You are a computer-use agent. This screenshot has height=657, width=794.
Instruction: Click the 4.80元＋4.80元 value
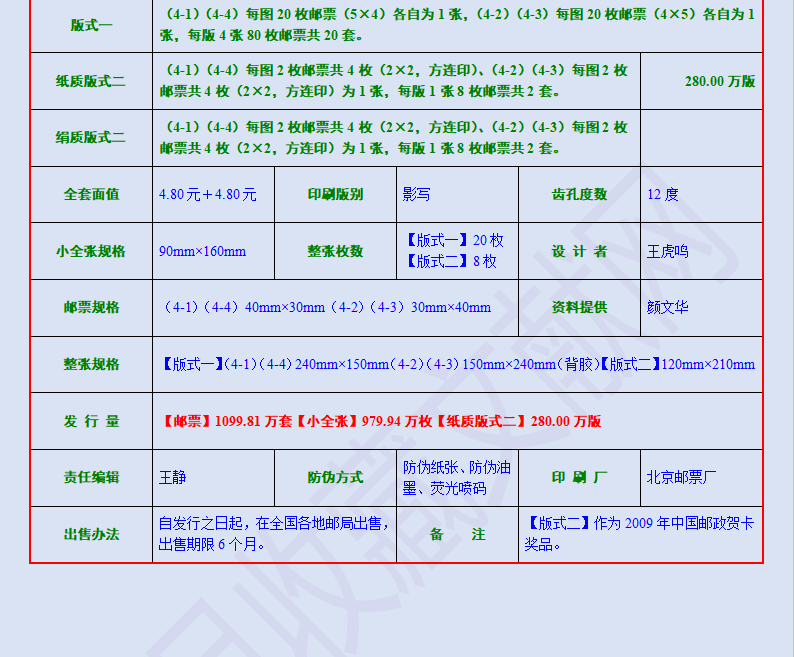(208, 194)
